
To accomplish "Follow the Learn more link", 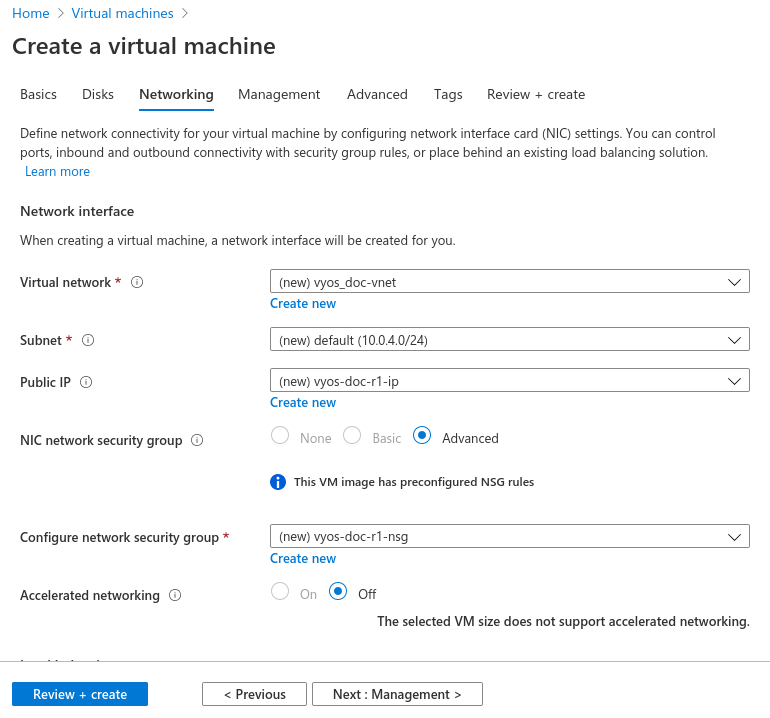I will click(57, 172).
